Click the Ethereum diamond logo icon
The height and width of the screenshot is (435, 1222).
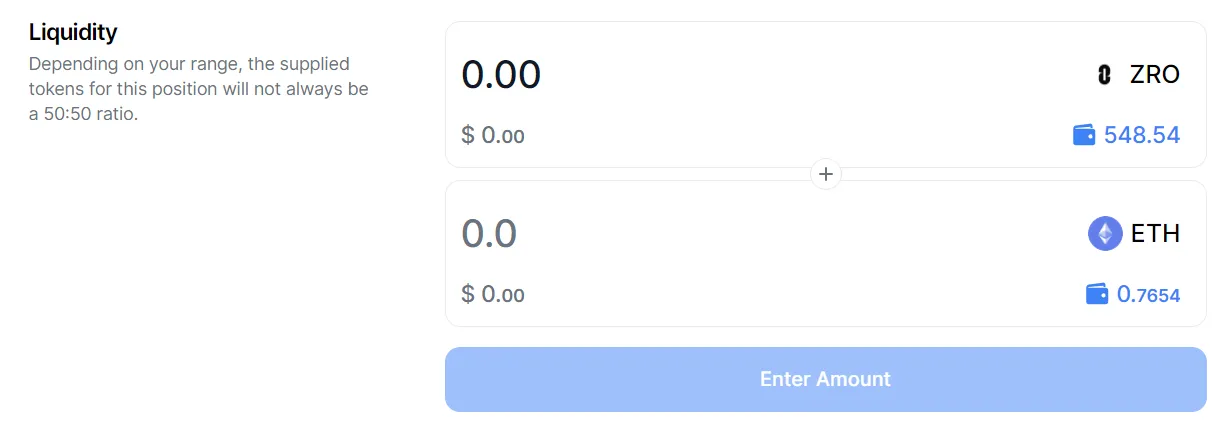point(1105,234)
